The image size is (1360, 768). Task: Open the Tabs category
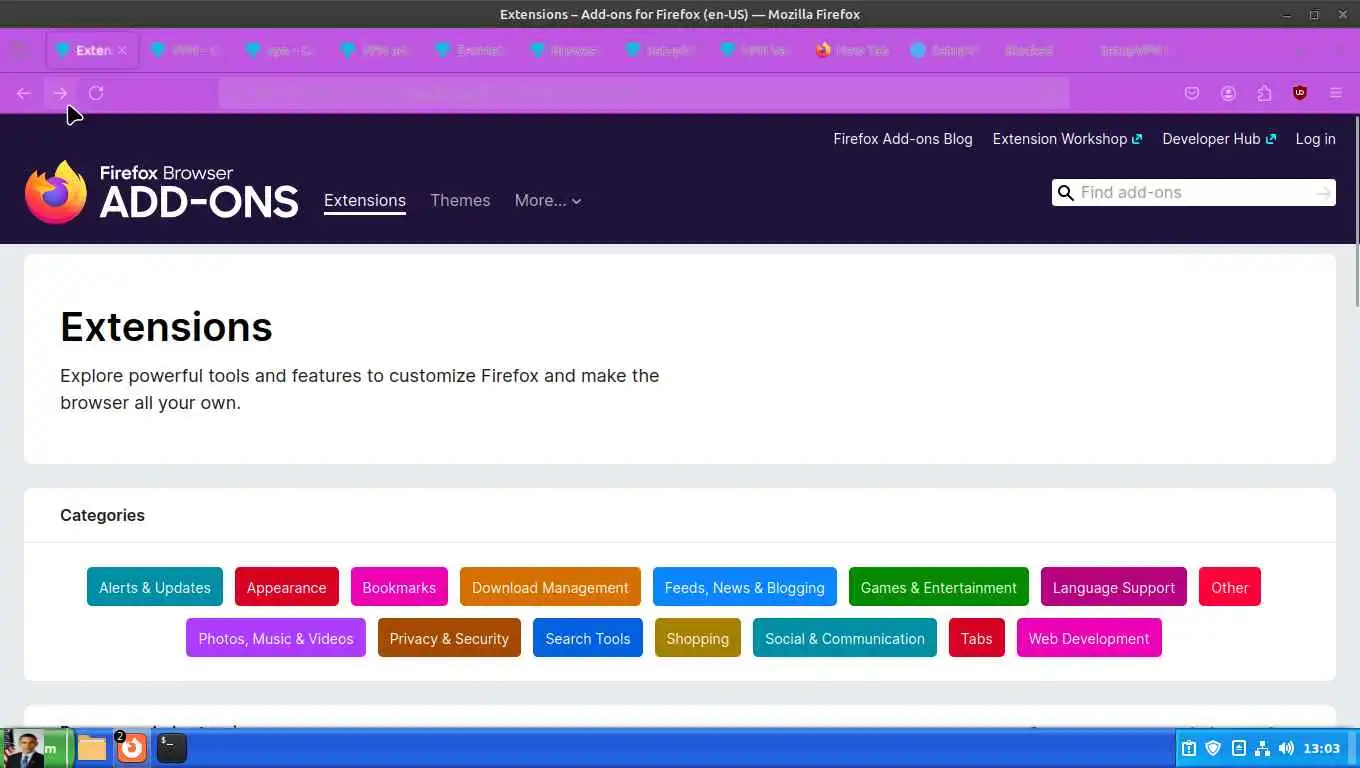977,638
